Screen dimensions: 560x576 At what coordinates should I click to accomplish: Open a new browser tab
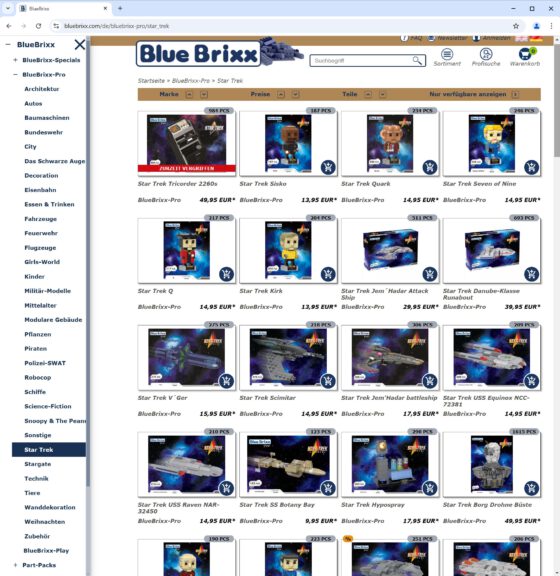pos(120,8)
